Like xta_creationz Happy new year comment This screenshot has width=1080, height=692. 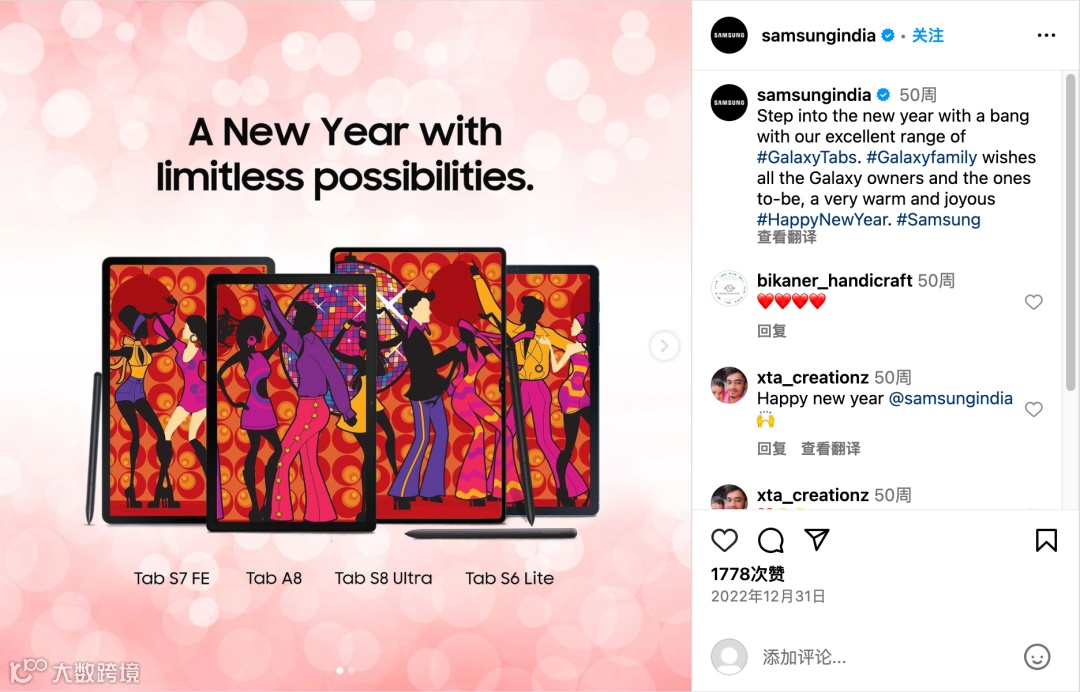coord(1033,409)
